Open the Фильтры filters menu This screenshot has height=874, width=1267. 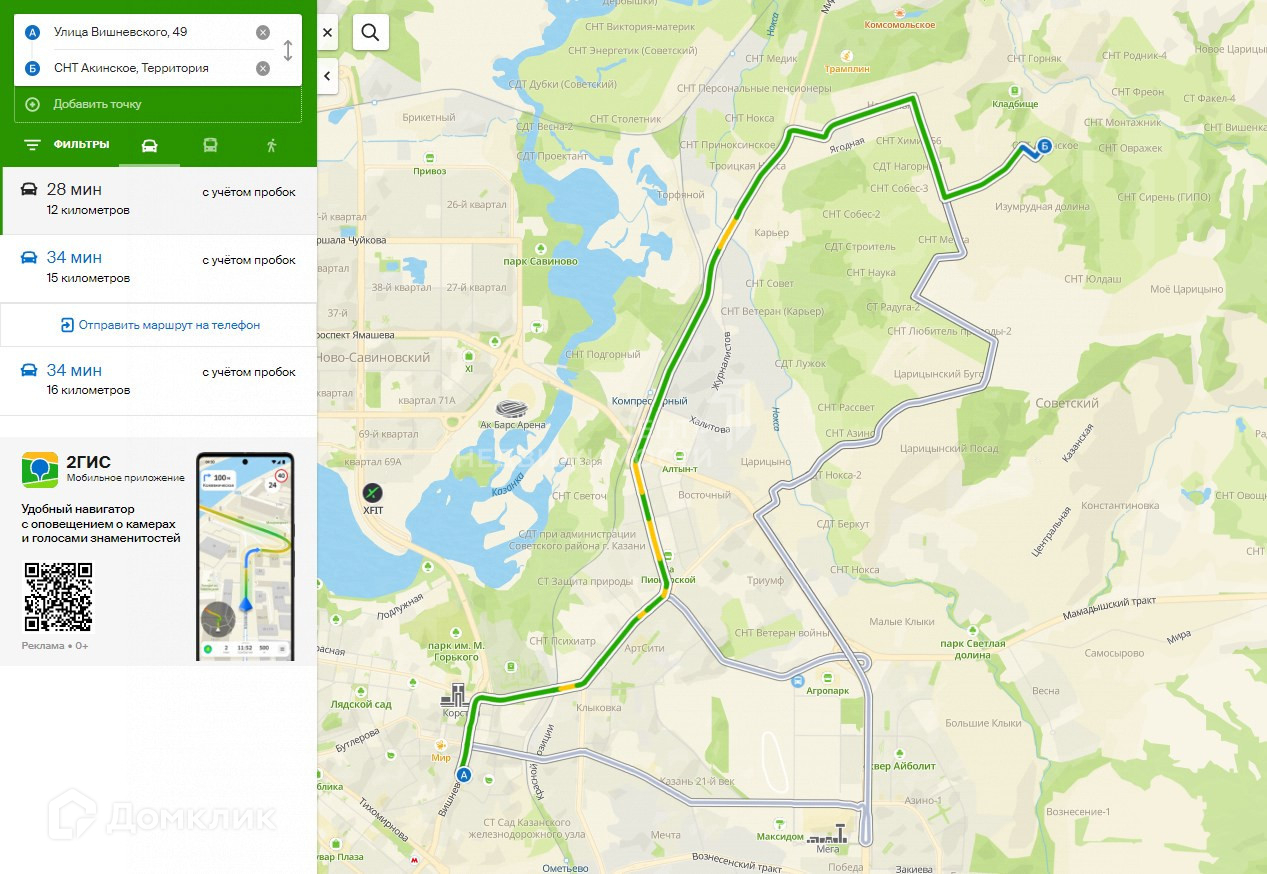pos(67,144)
